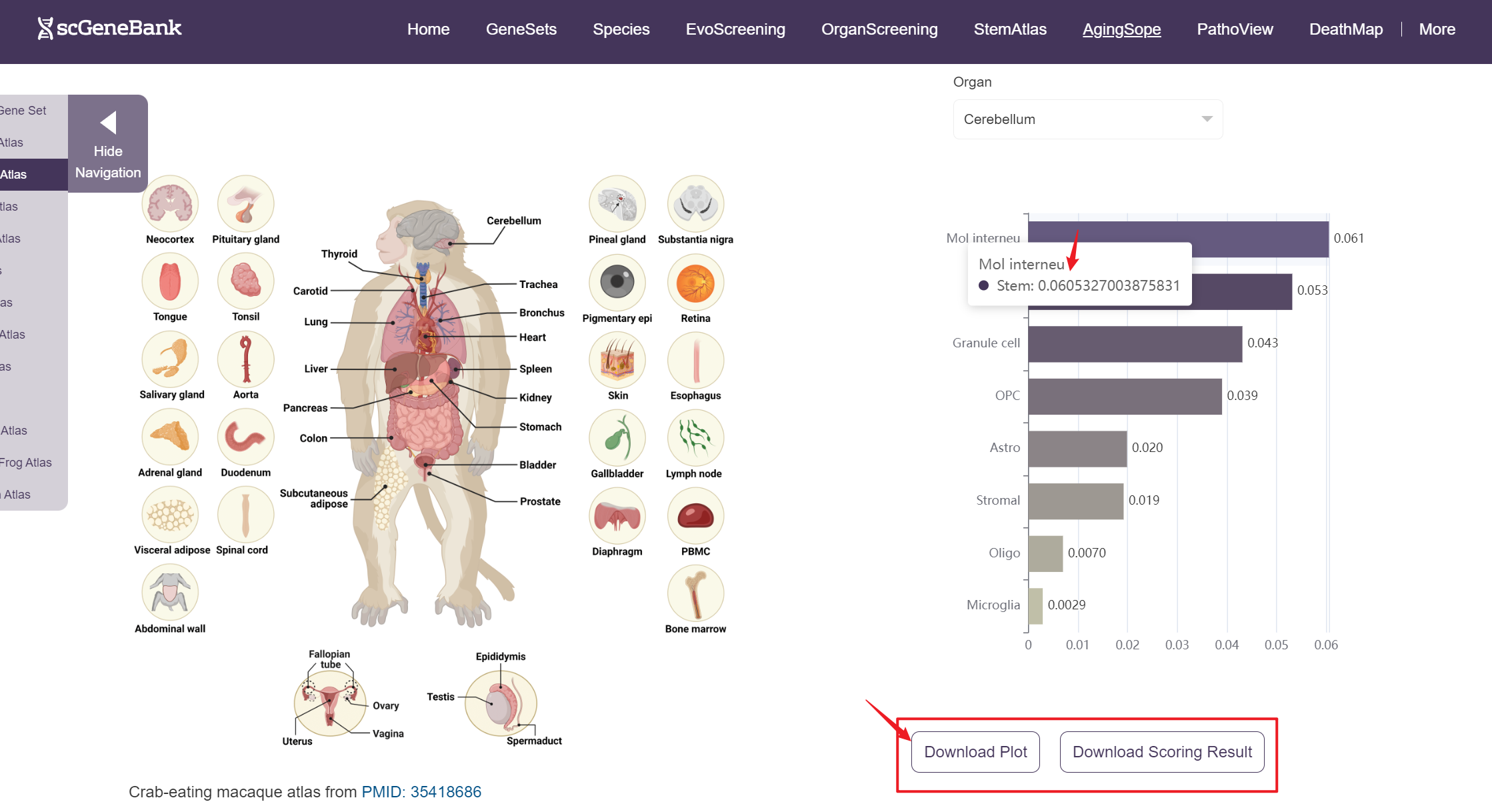Open the AgingSope navigation tab
Screen dimensions: 1492x812
click(1121, 29)
